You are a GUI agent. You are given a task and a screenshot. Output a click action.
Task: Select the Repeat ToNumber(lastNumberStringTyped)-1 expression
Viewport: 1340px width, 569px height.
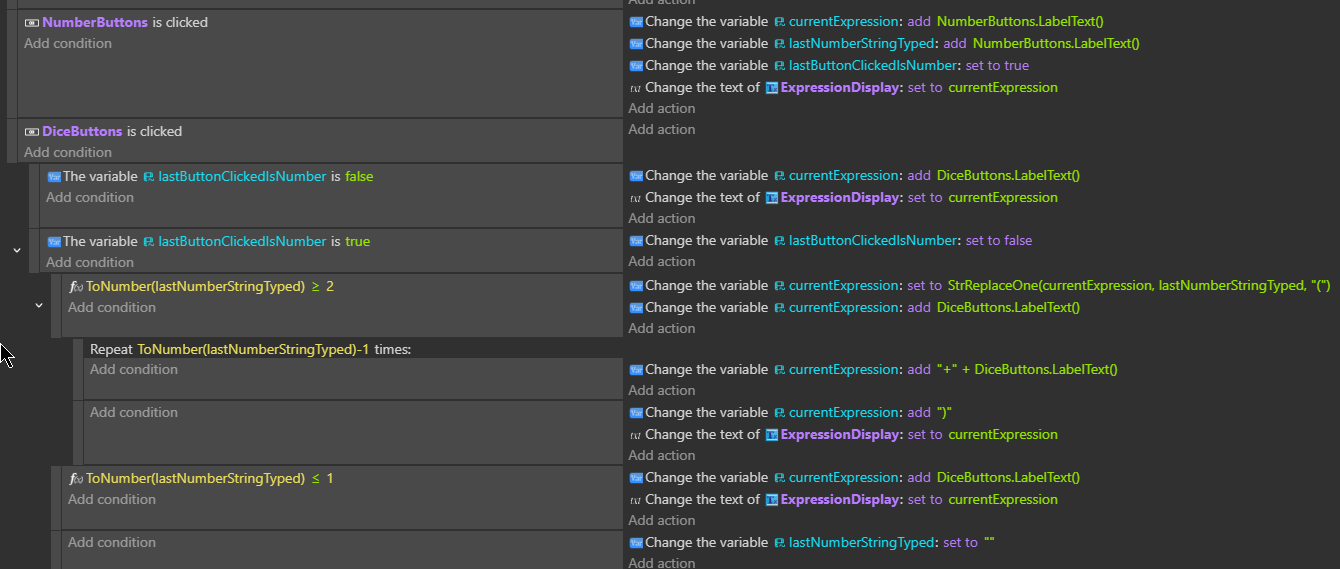tap(252, 349)
